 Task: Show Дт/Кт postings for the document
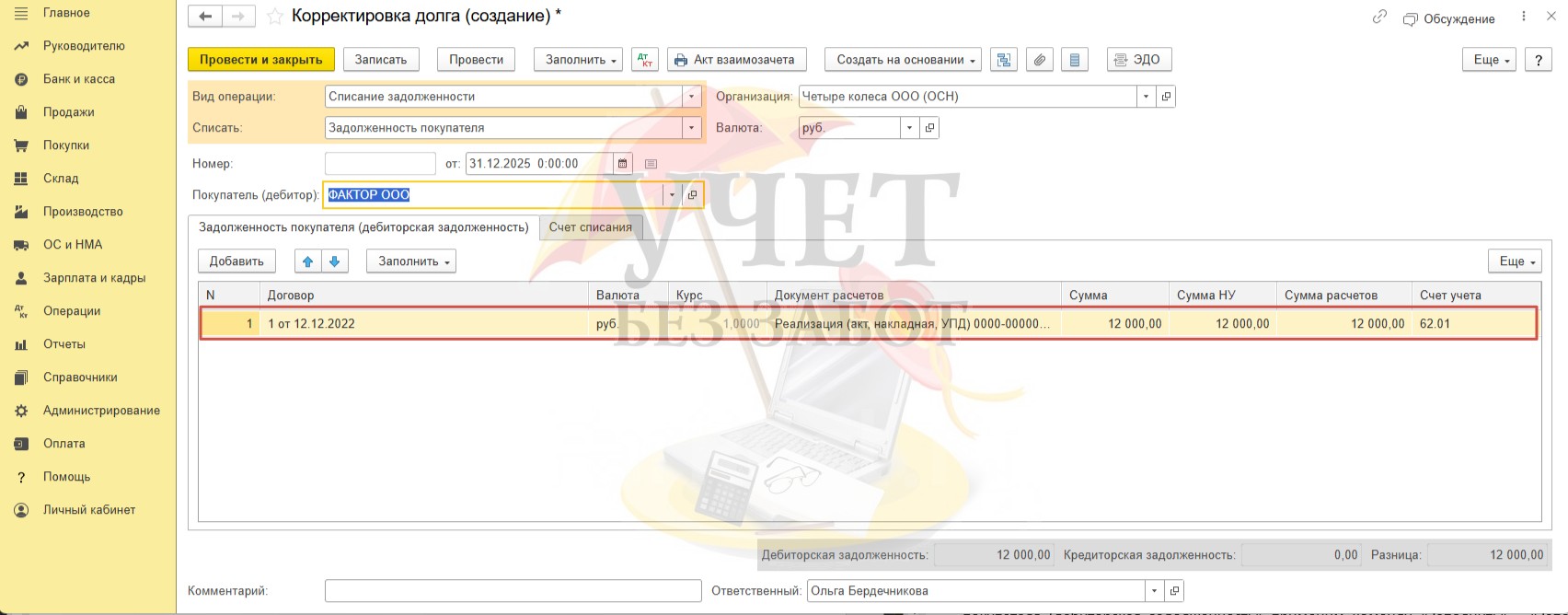[x=645, y=60]
